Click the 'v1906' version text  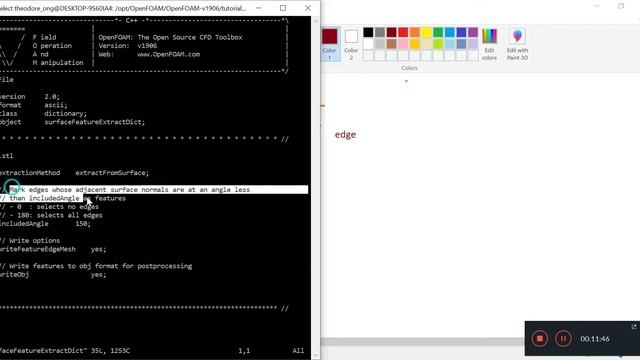147,46
